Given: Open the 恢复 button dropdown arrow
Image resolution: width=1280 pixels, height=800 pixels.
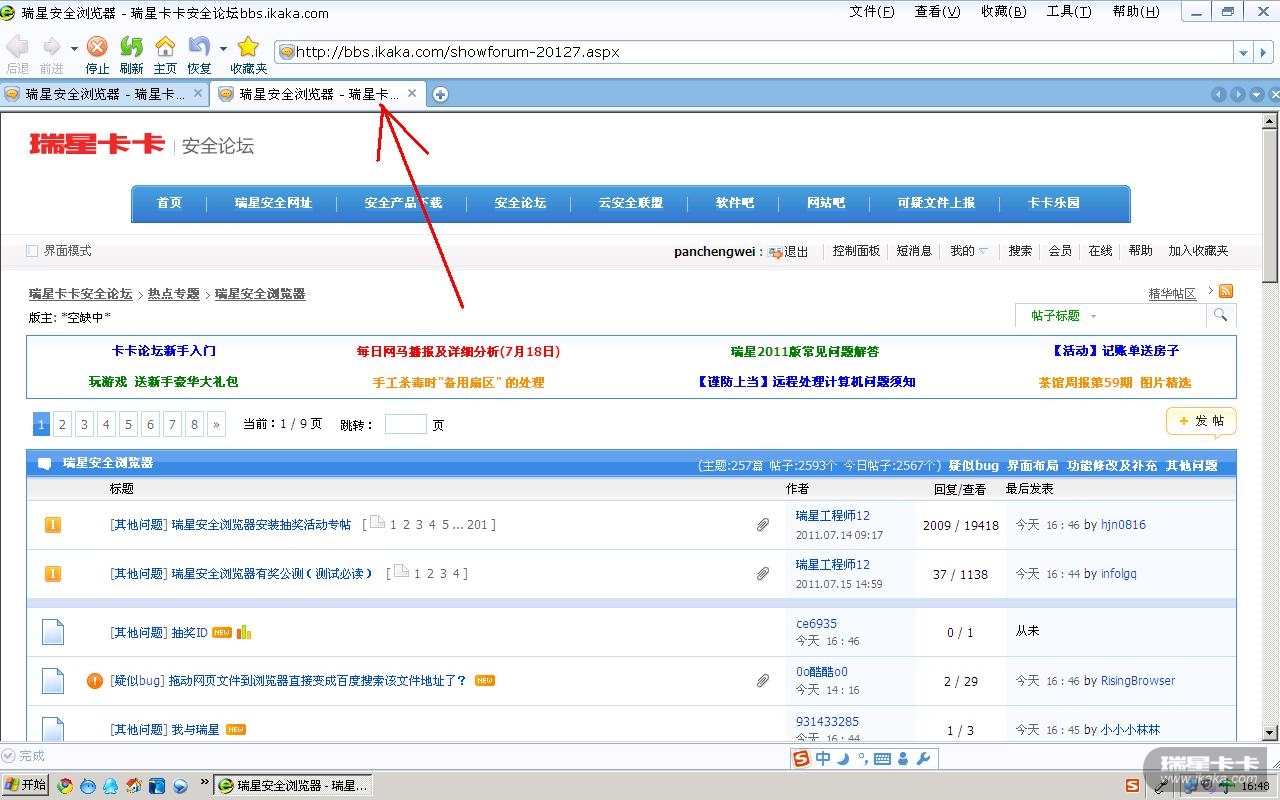Looking at the screenshot, I should click(x=223, y=48).
